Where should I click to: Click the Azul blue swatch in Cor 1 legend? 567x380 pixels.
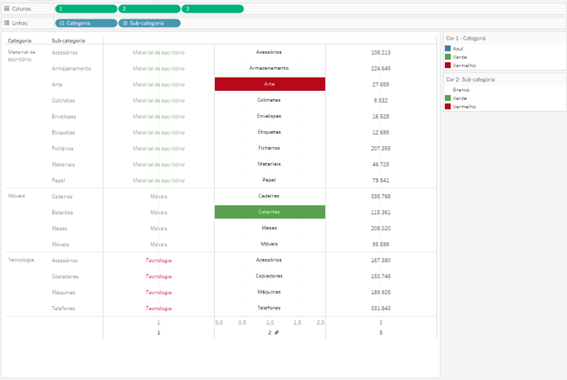[x=448, y=48]
